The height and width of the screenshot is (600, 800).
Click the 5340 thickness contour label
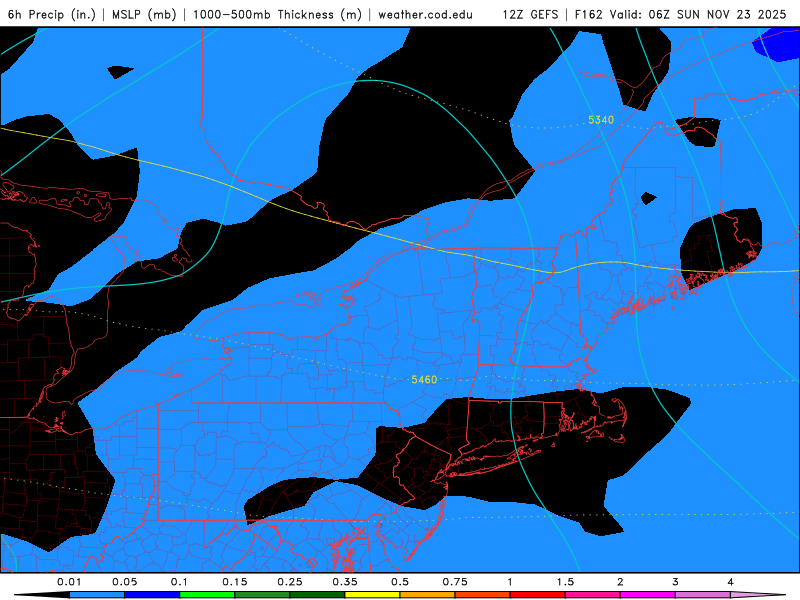[x=601, y=120]
